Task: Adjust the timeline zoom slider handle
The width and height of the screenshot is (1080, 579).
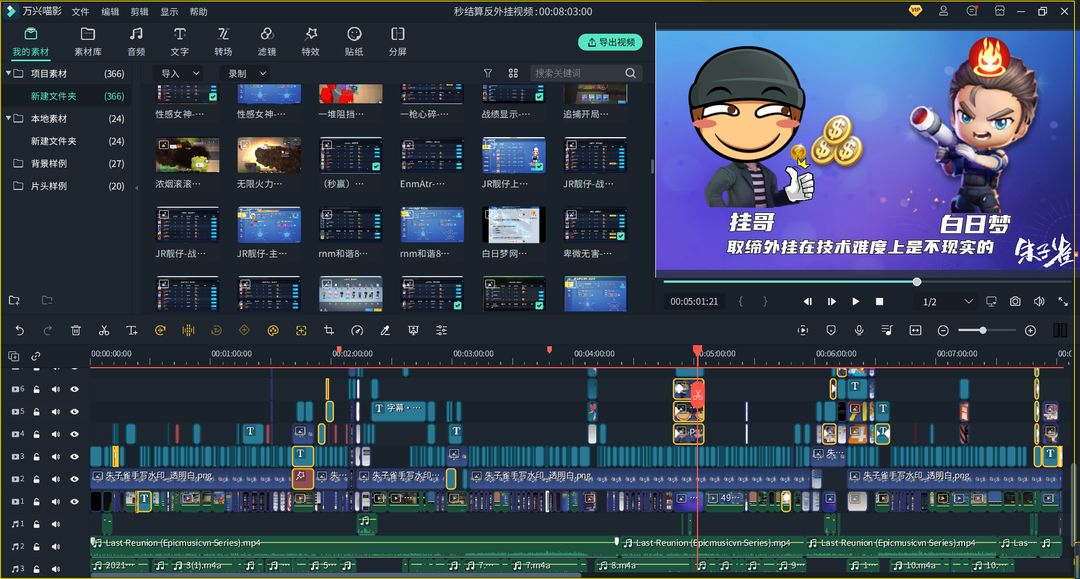Action: [983, 330]
